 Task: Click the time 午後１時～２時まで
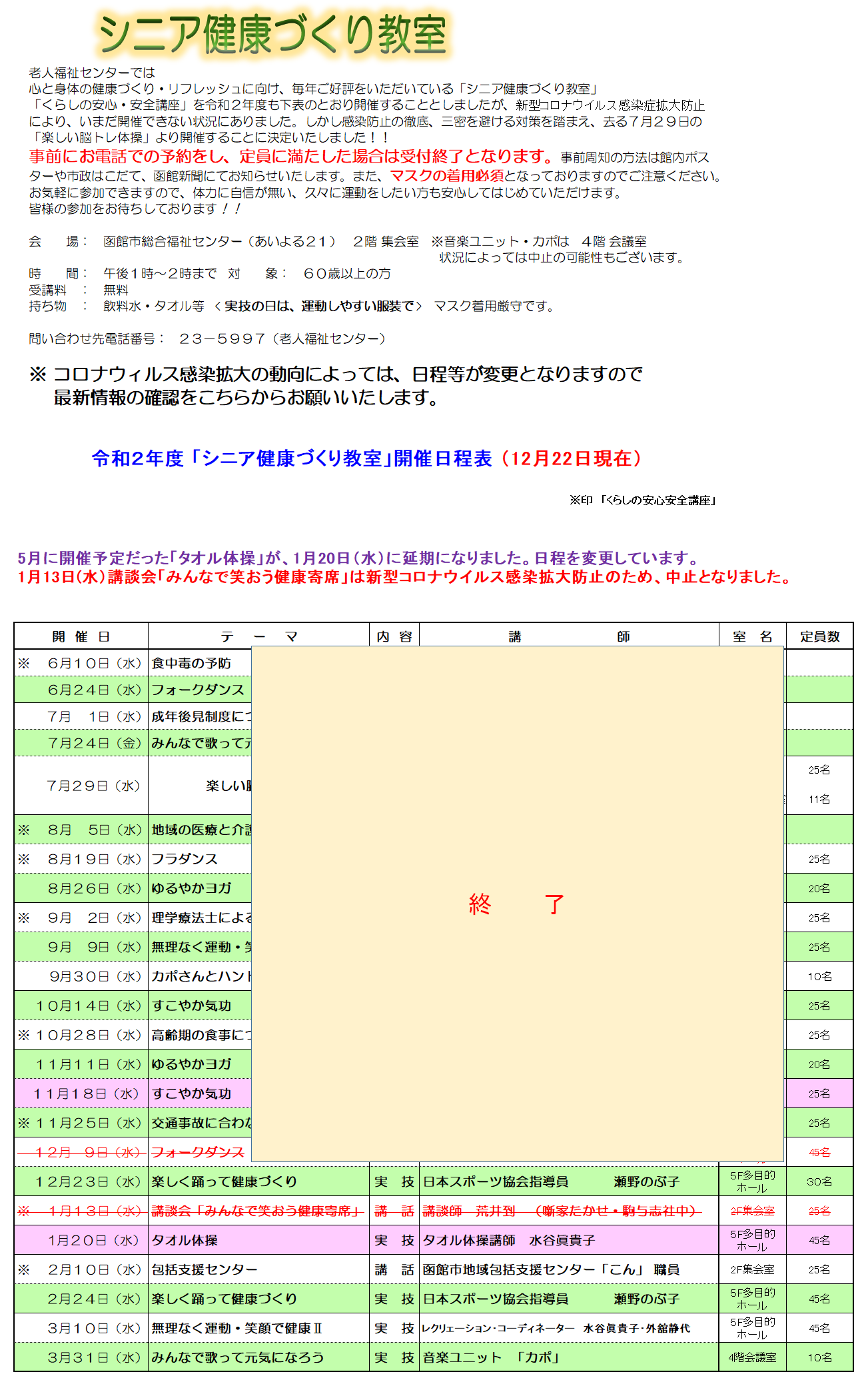pyautogui.click(x=160, y=274)
